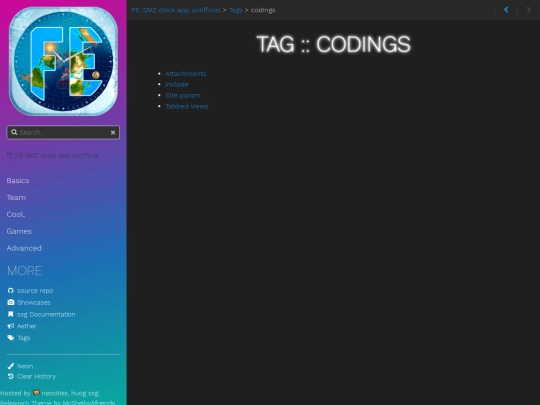Clear the search box with the X icon
Screen dimensions: 540x405
[x=113, y=132]
